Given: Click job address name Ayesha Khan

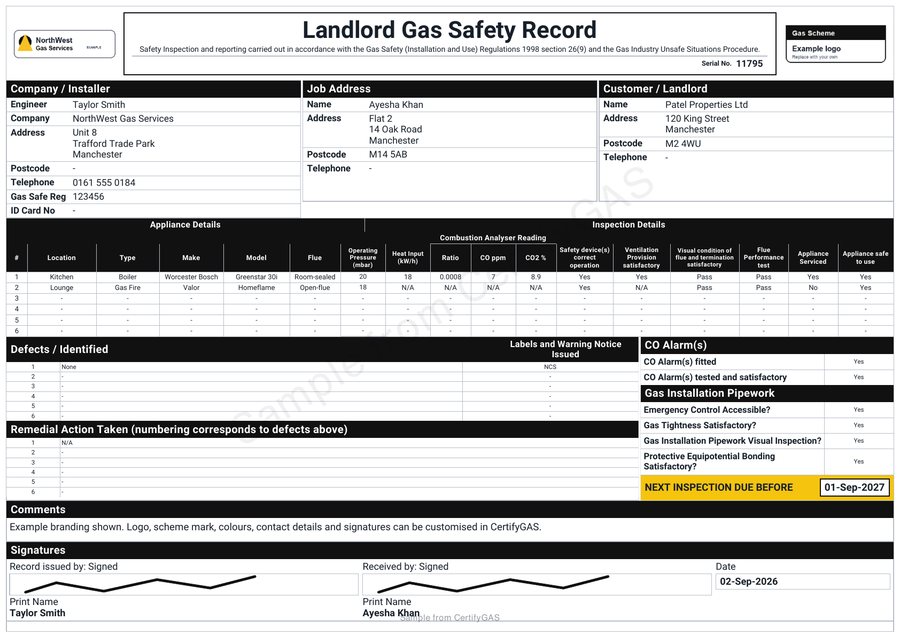Looking at the screenshot, I should pos(396,104).
